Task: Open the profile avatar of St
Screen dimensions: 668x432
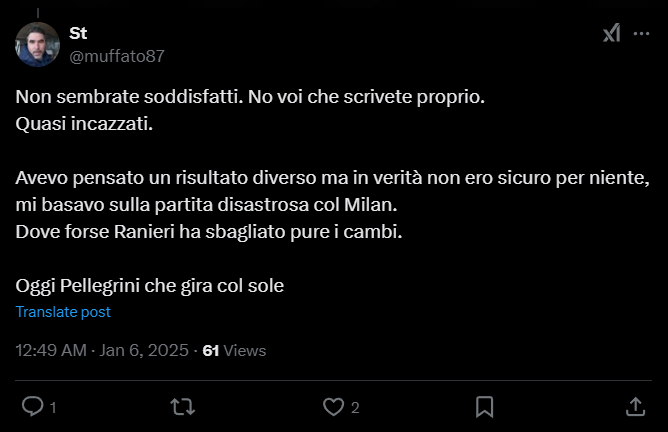Action: 37,44
